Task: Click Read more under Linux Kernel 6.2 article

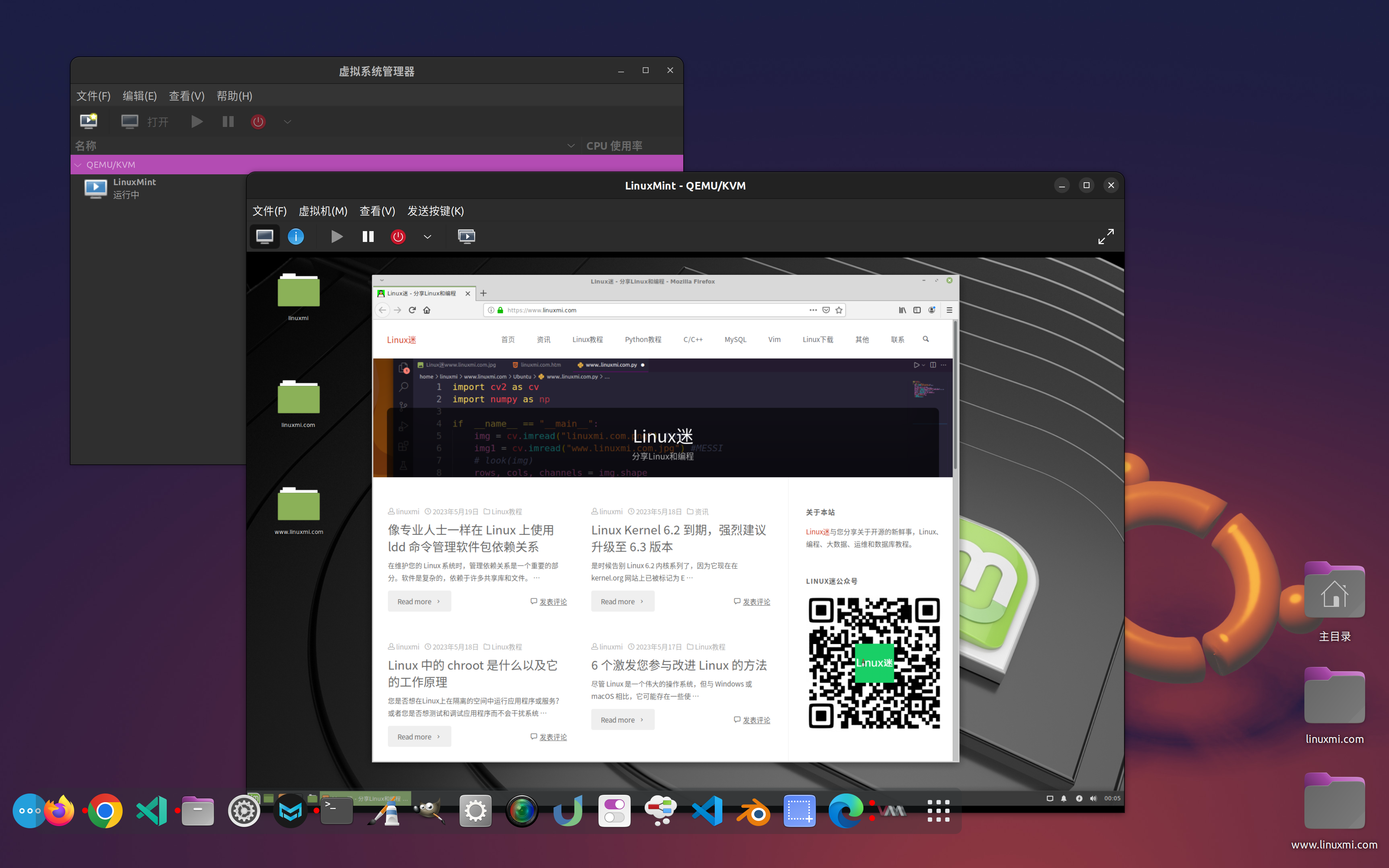Action: 622,601
